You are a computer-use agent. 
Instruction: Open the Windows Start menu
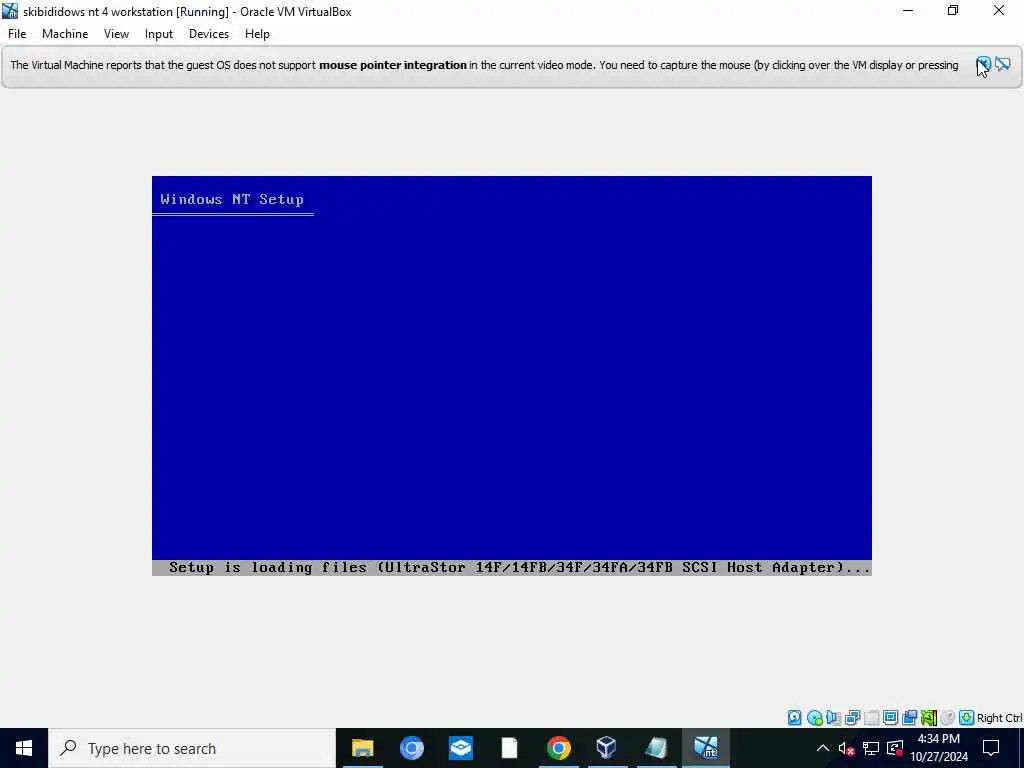coord(24,748)
